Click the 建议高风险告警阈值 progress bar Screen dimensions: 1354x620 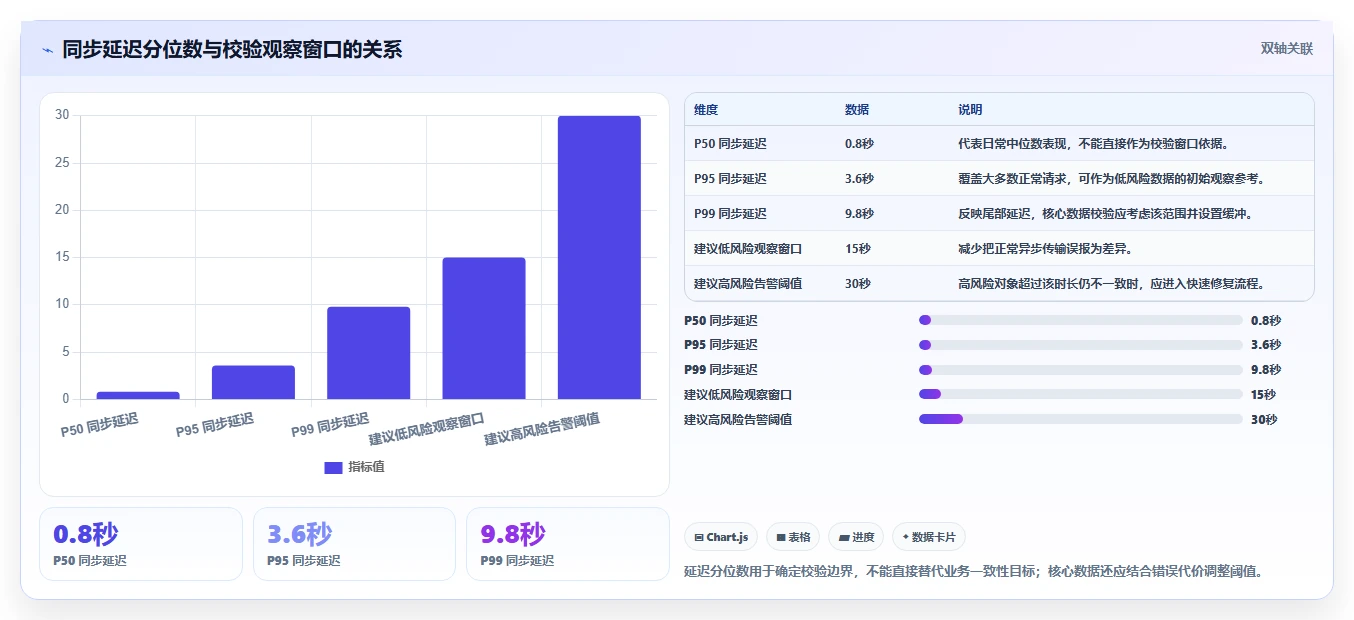(x=1080, y=420)
